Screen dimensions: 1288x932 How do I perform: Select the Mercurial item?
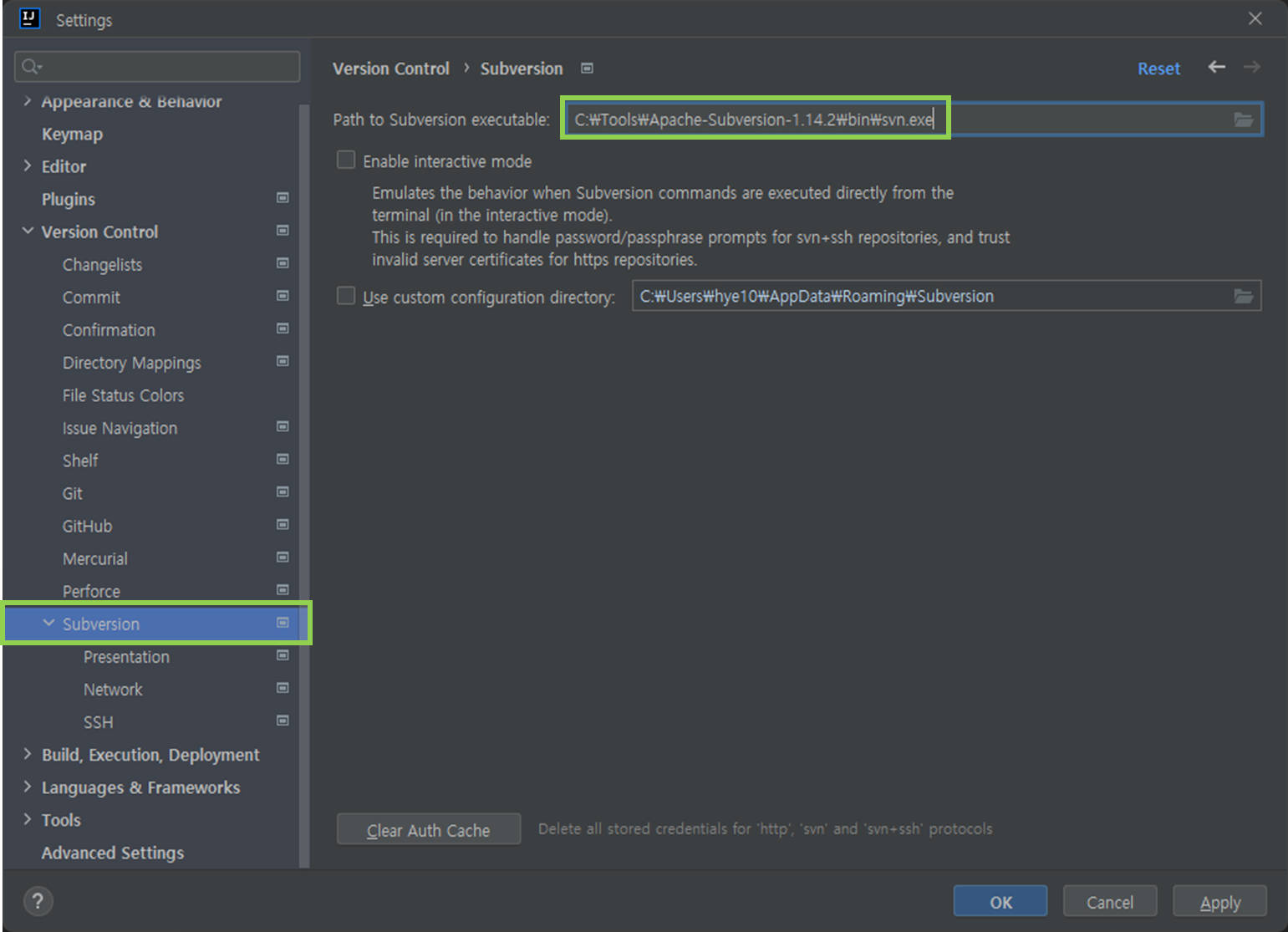tap(95, 558)
